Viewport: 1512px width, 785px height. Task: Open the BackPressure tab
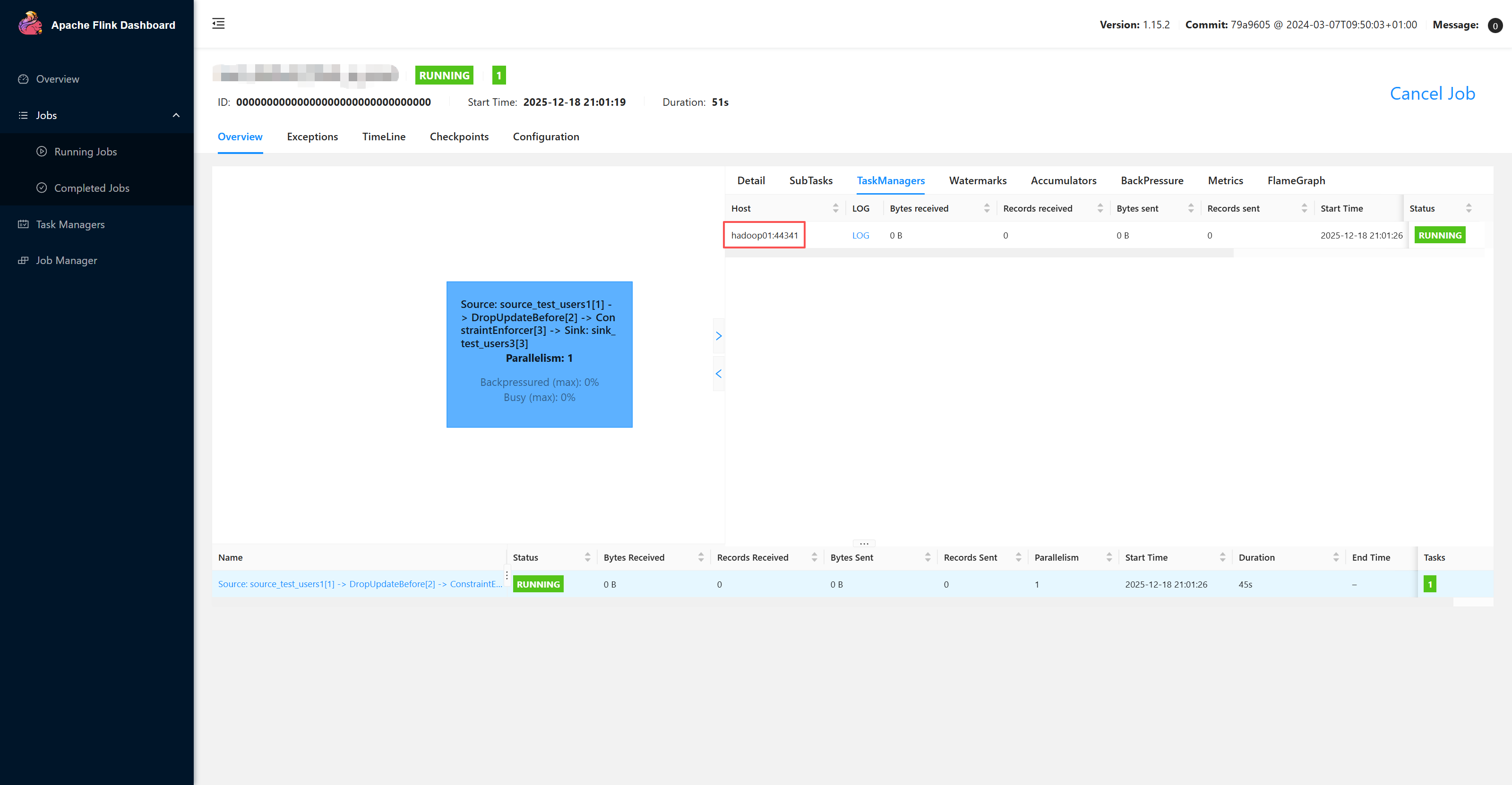point(1151,181)
